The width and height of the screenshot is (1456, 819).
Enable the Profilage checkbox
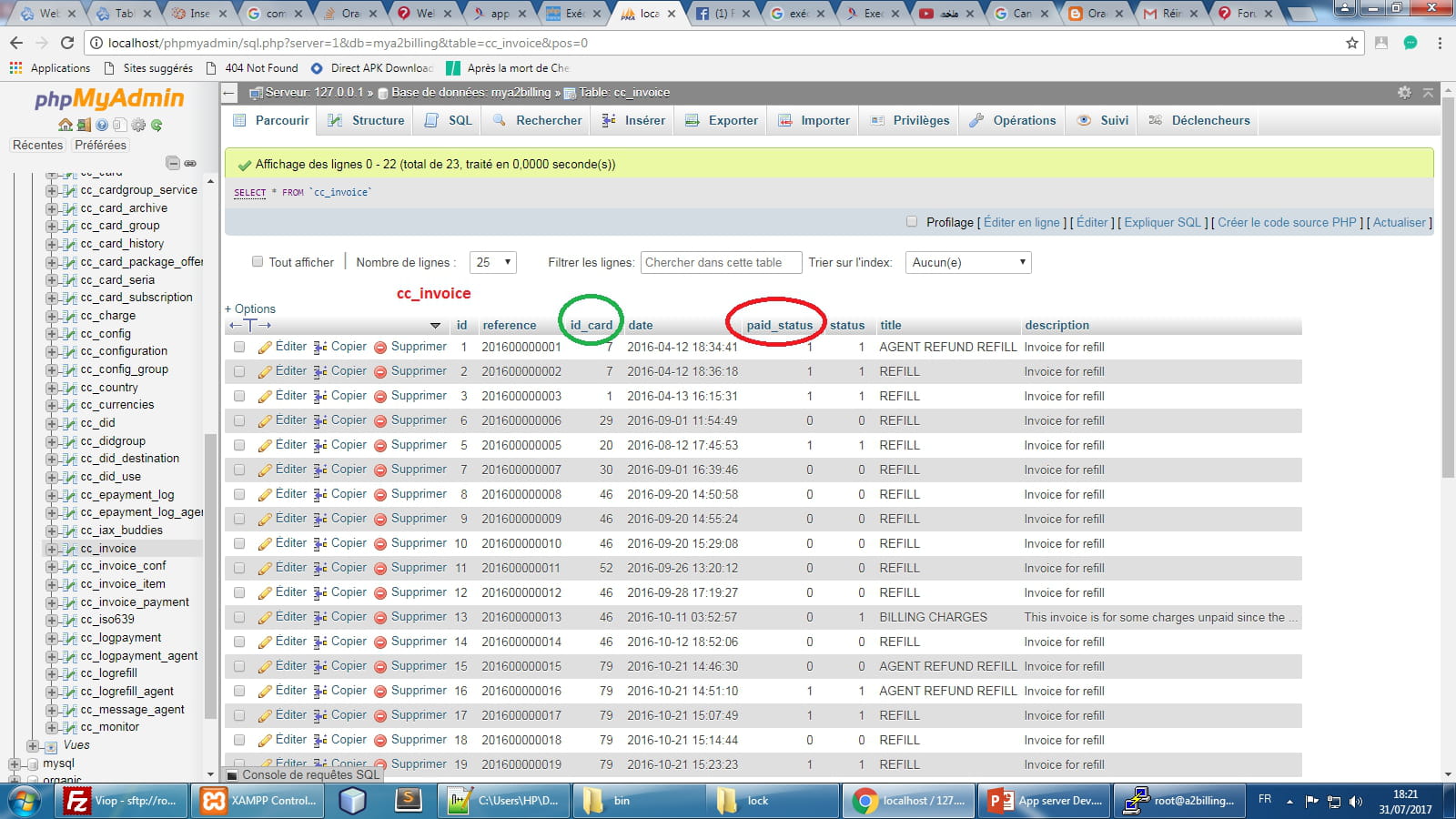pos(912,222)
